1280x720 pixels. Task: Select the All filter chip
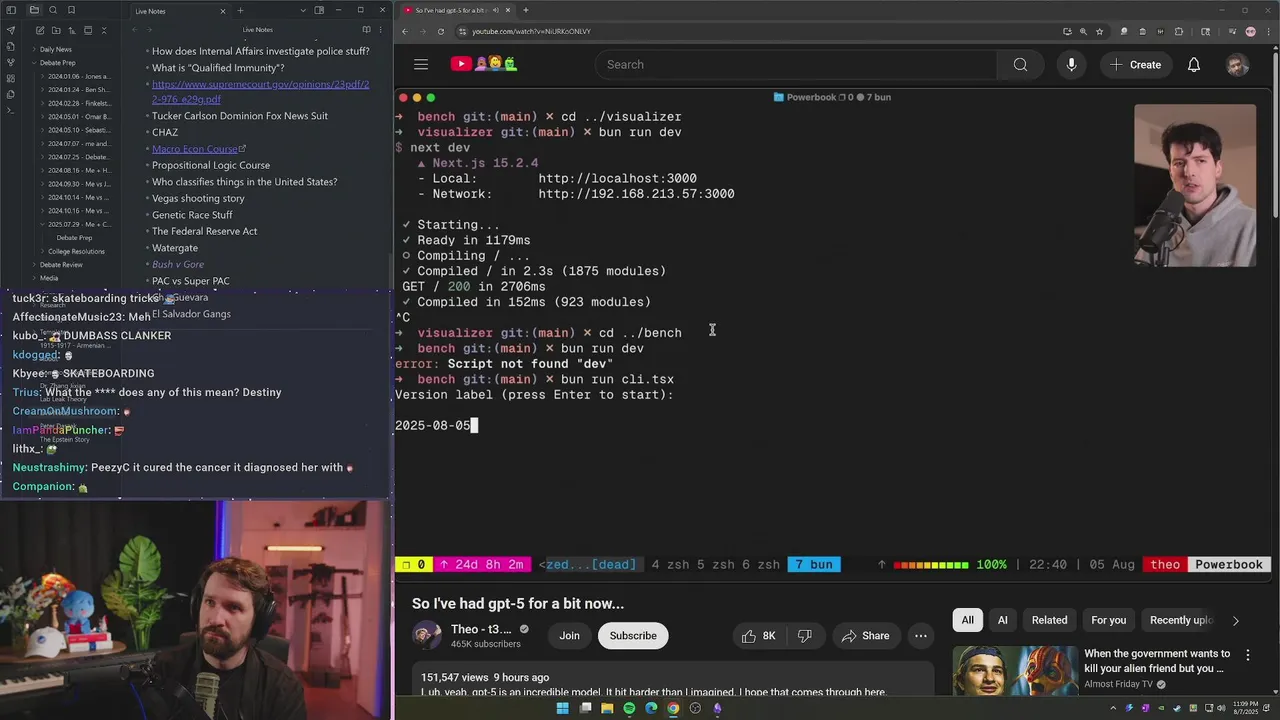coord(967,620)
